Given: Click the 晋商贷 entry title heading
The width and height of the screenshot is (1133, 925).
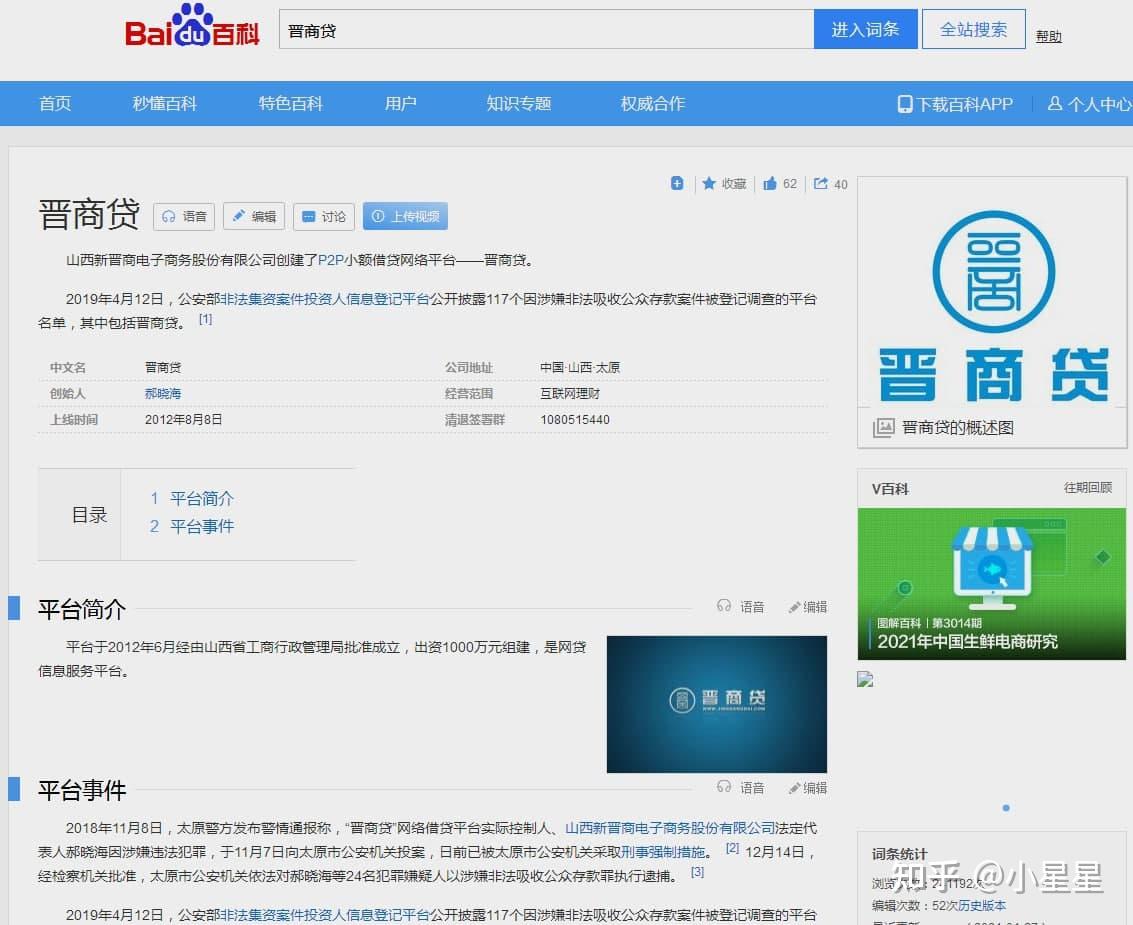Looking at the screenshot, I should click(89, 215).
